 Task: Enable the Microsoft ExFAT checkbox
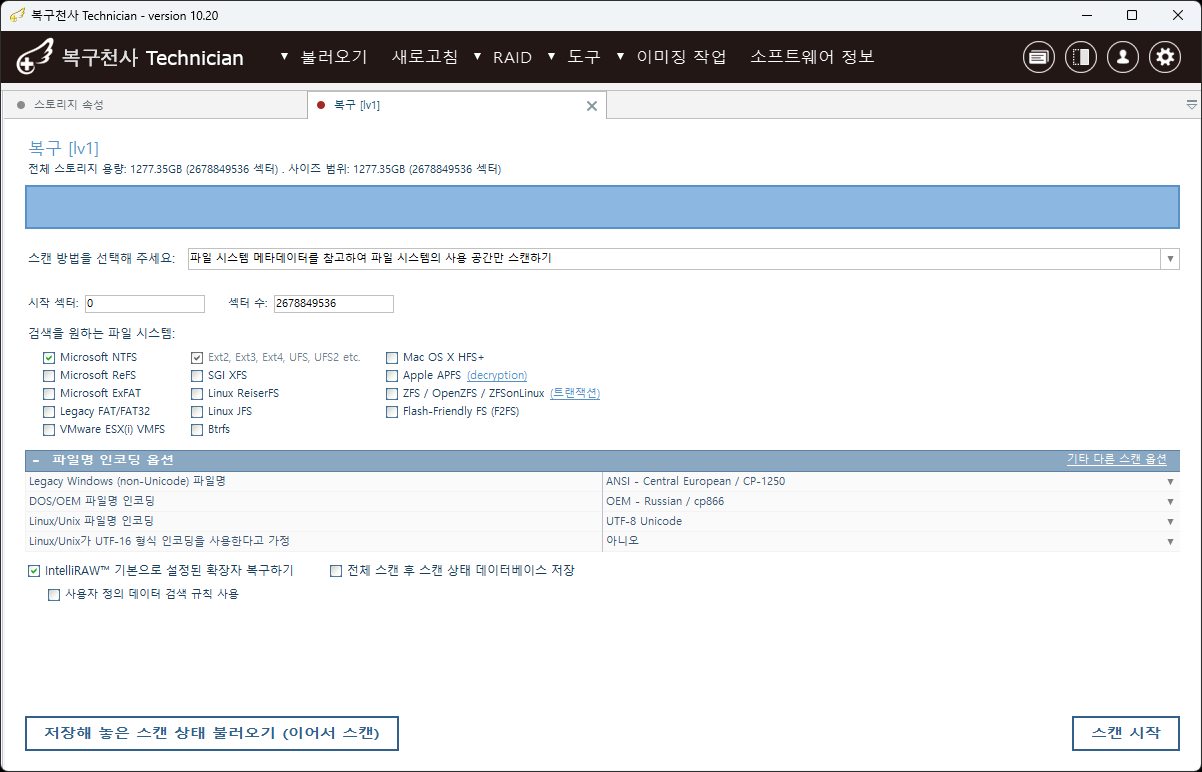coord(49,393)
